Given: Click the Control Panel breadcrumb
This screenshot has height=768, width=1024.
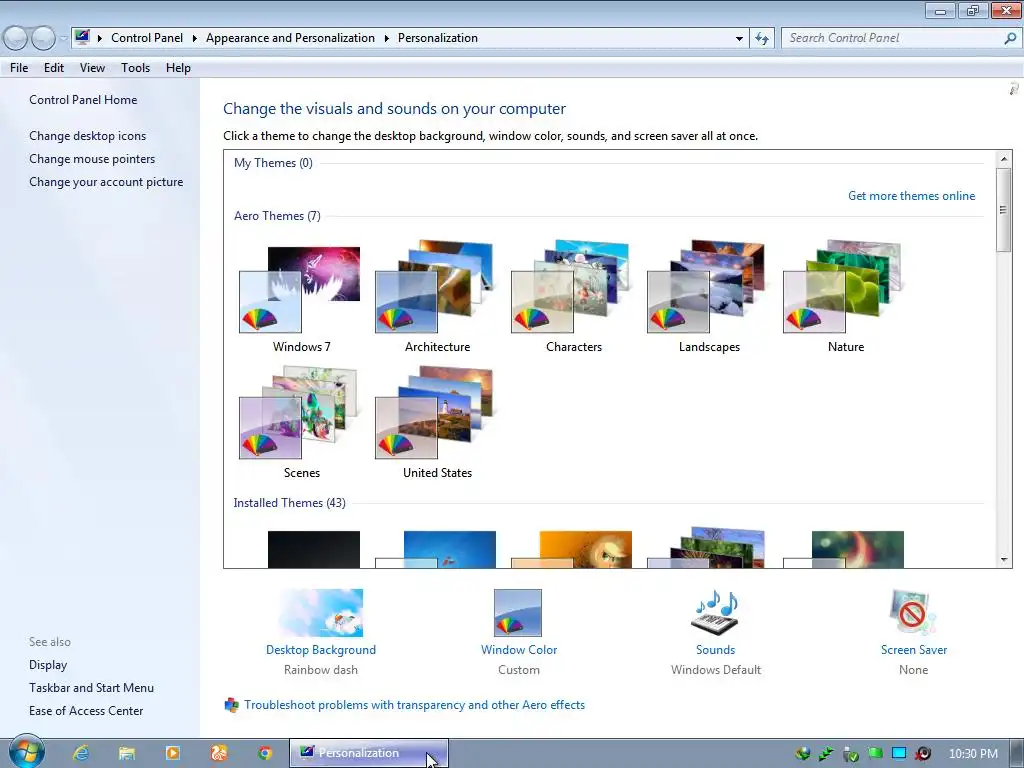Looking at the screenshot, I should (x=147, y=38).
